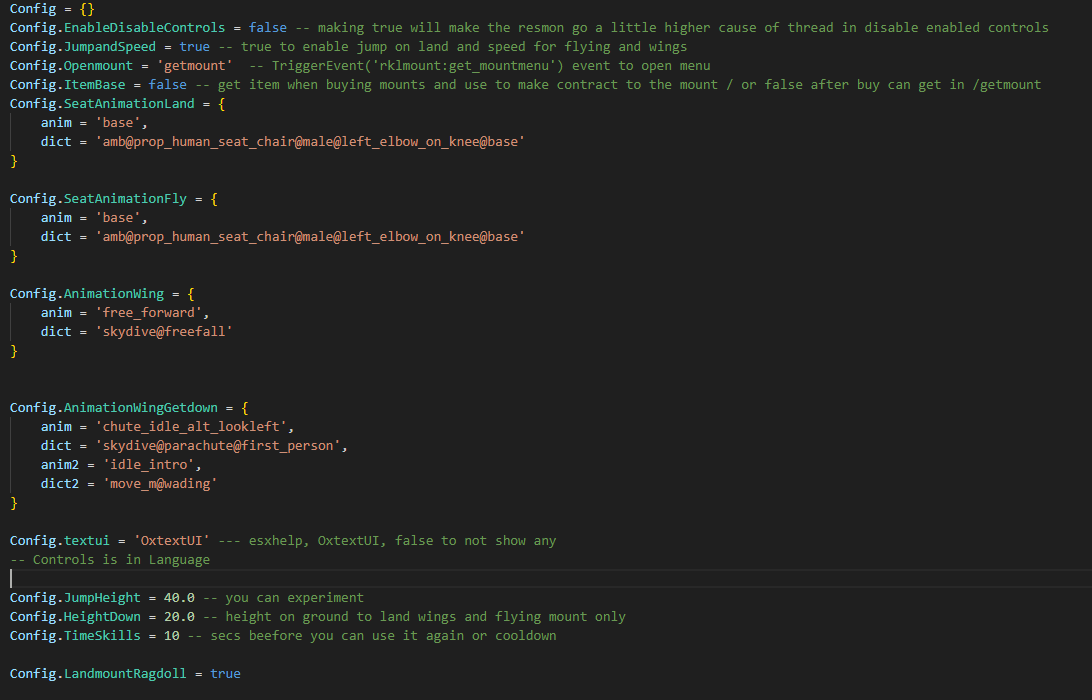Click 'Config.SeatAnimationLand' identifier
This screenshot has width=1092, height=700.
102,103
